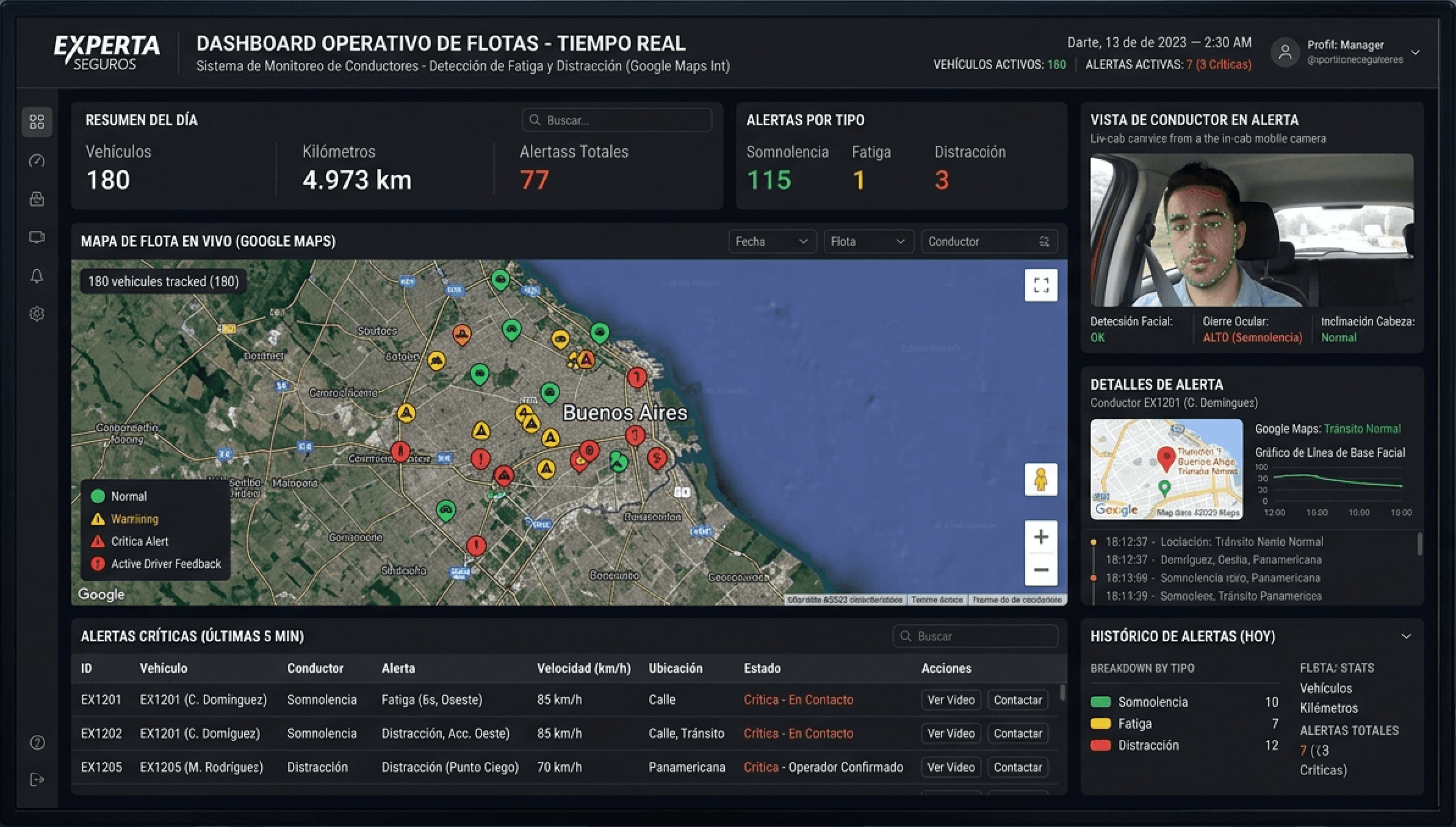The height and width of the screenshot is (827, 1456).
Task: Click the Estado column header
Action: click(762, 668)
